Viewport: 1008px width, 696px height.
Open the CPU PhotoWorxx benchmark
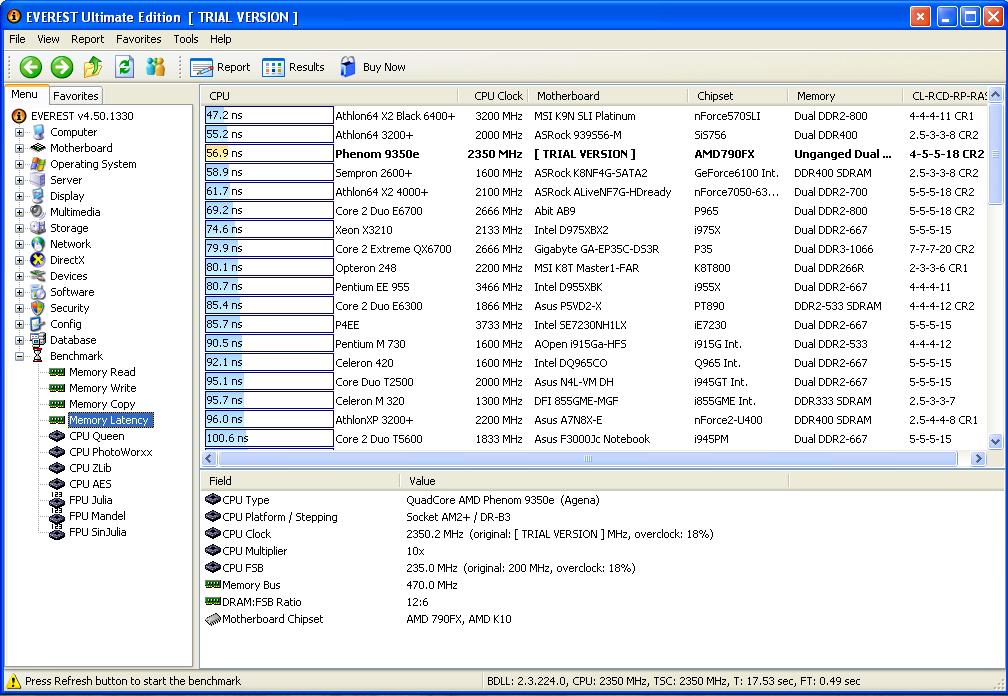click(111, 452)
